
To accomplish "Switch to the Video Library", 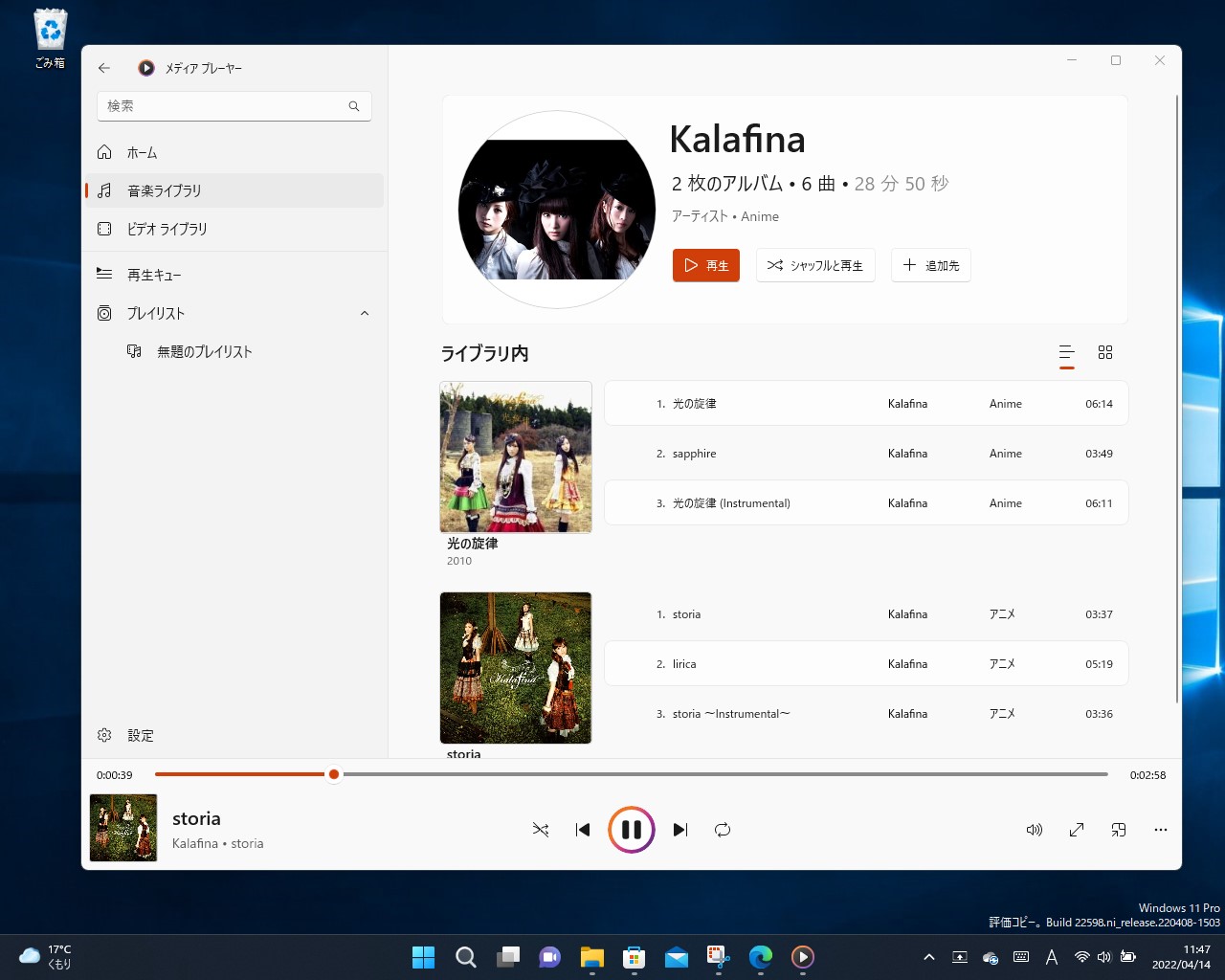I will click(x=165, y=229).
